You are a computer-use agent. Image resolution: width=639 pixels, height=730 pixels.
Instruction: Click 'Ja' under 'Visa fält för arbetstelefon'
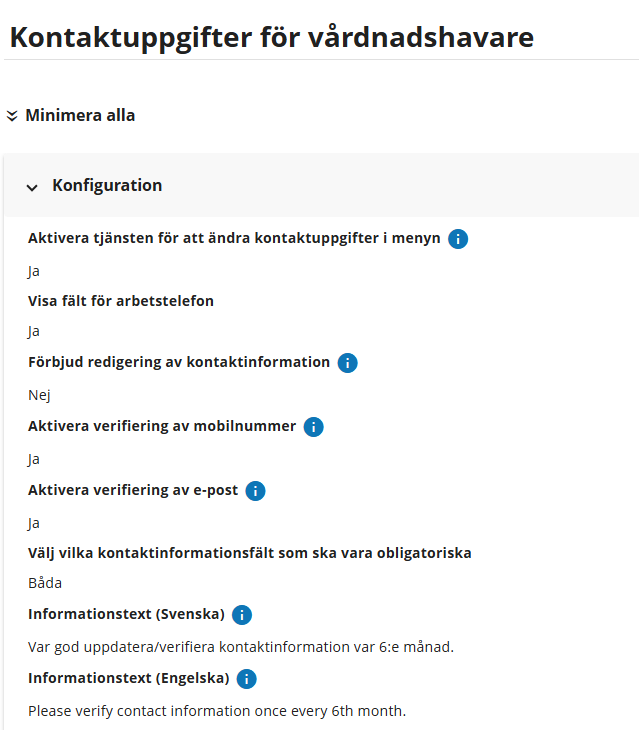point(34,331)
